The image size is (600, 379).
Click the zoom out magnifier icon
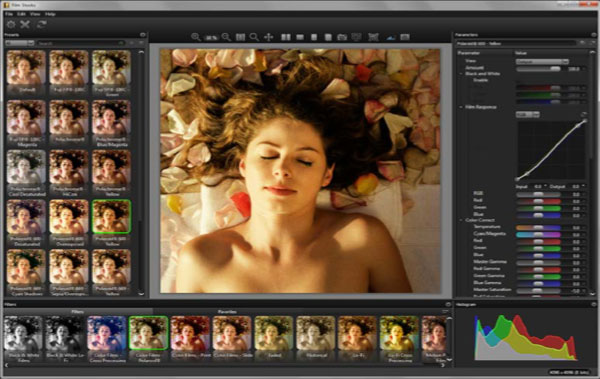pyautogui.click(x=226, y=37)
